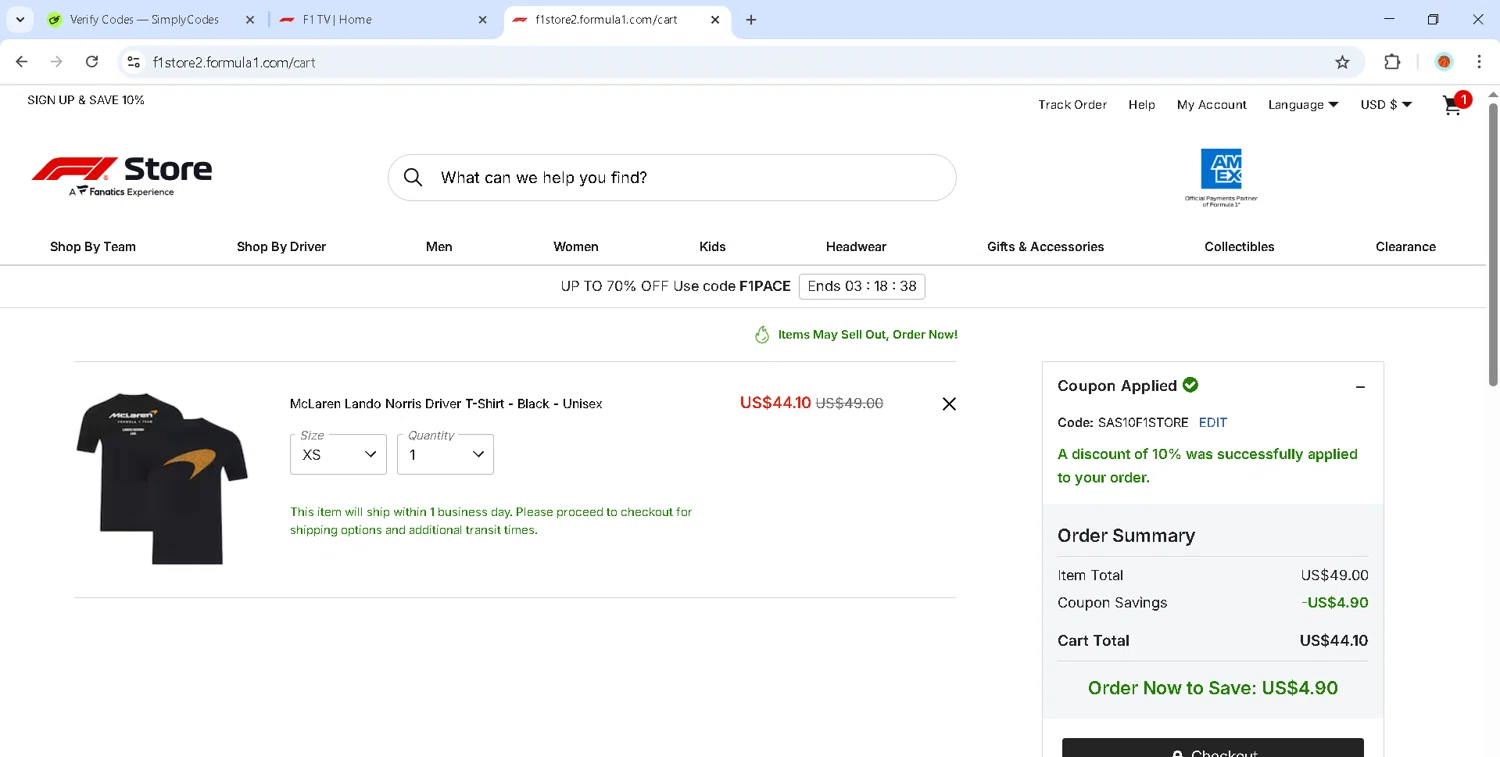
Task: Edit the coupon code SAS10F1STORE
Action: coord(1213,423)
